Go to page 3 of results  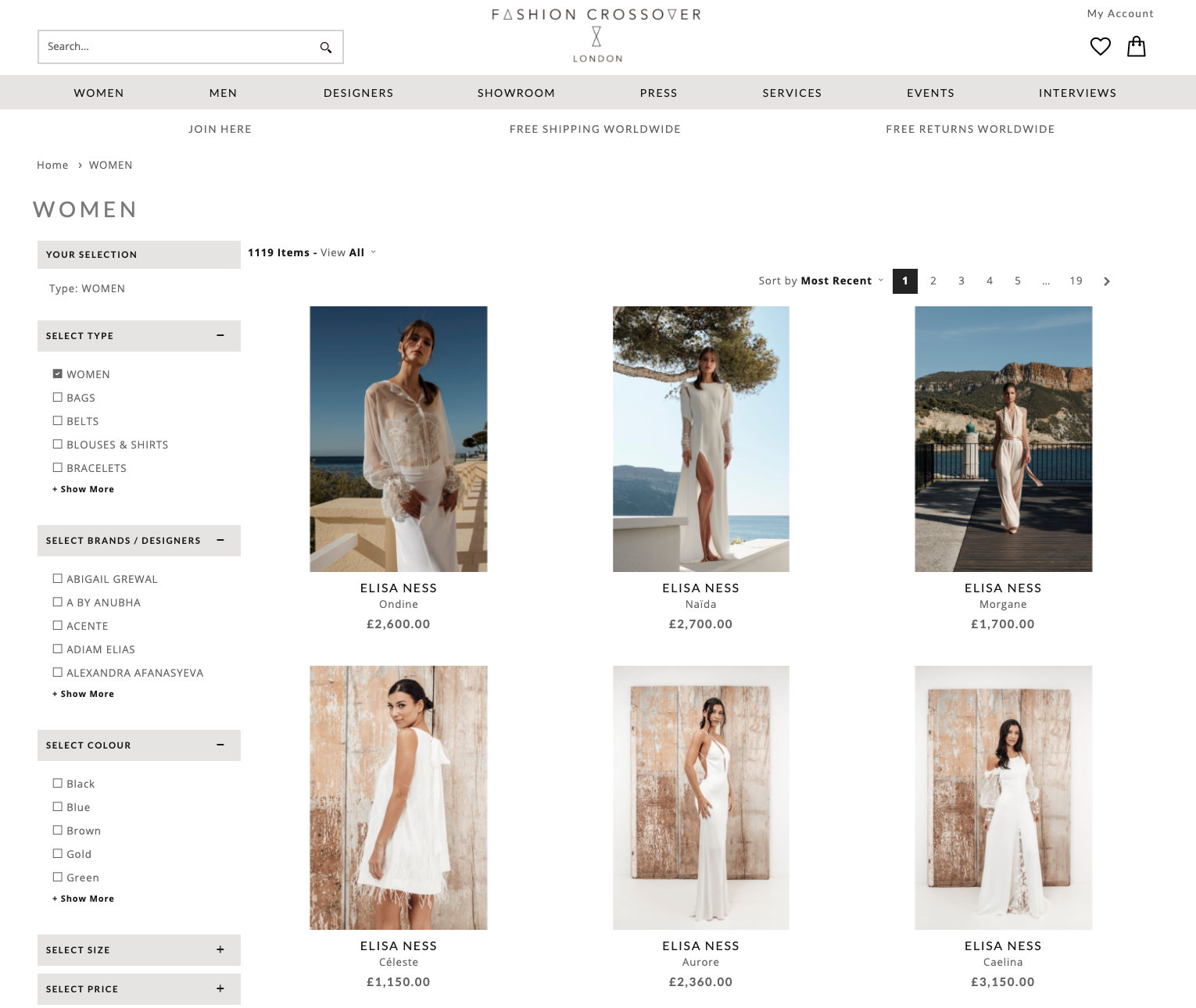tap(961, 281)
